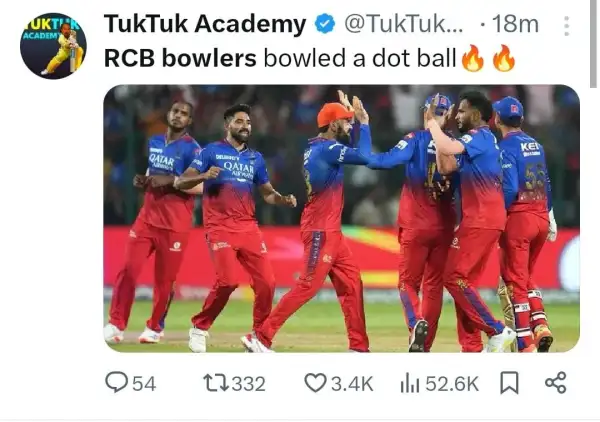Open the @TukTuk... handle link
This screenshot has width=600, height=422.
click(404, 24)
